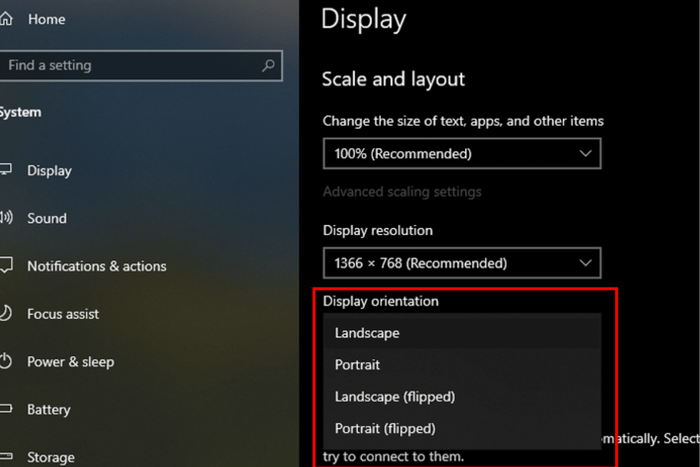Click the Focus assist moon icon
The image size is (700, 467).
[x=5, y=313]
